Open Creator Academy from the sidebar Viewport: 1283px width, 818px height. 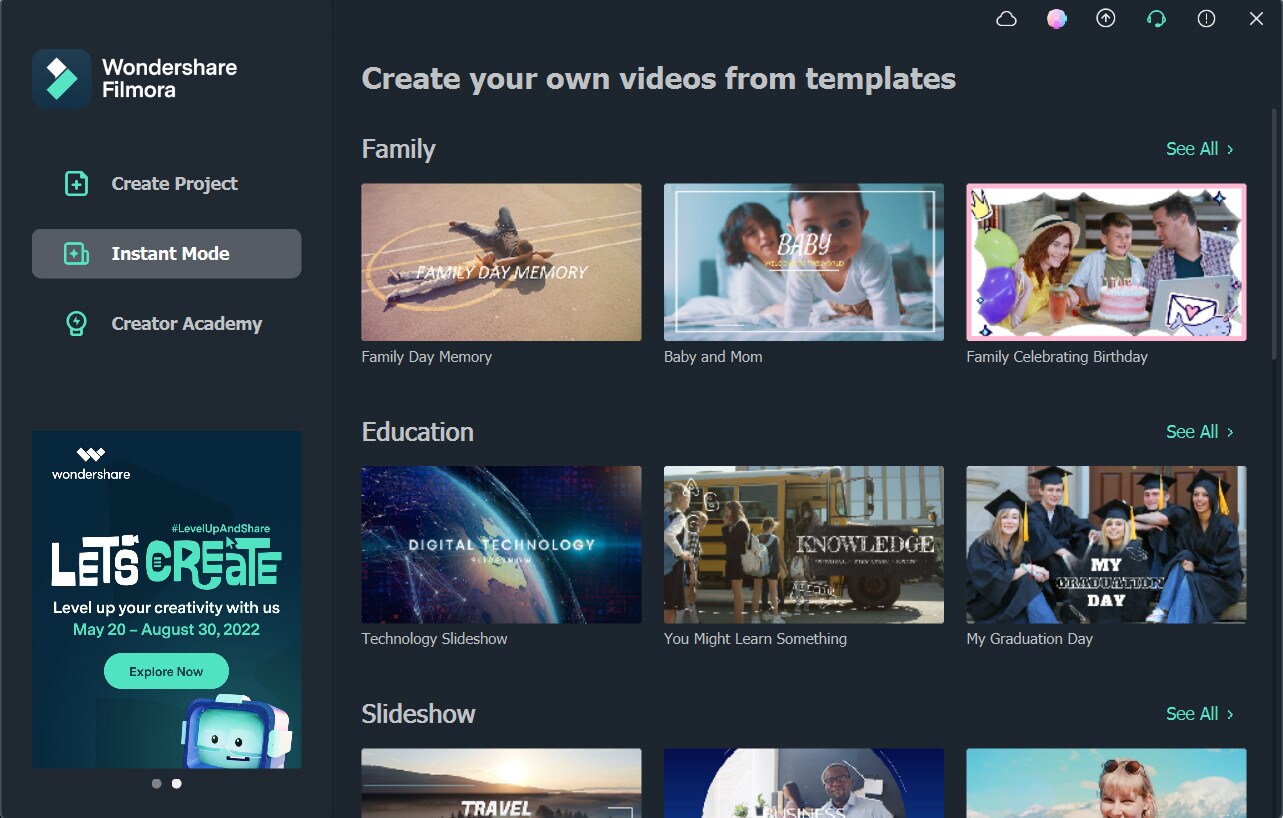(166, 324)
